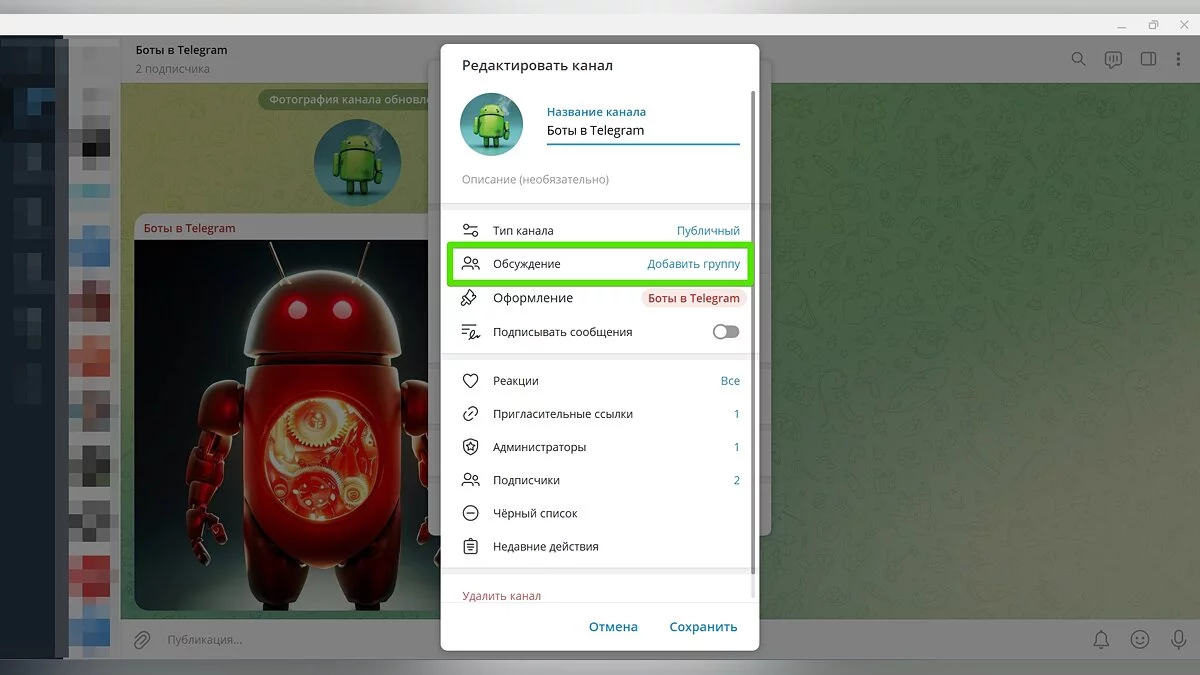Click the post author name Боты в Telegram
The height and width of the screenshot is (675, 1200).
190,228
